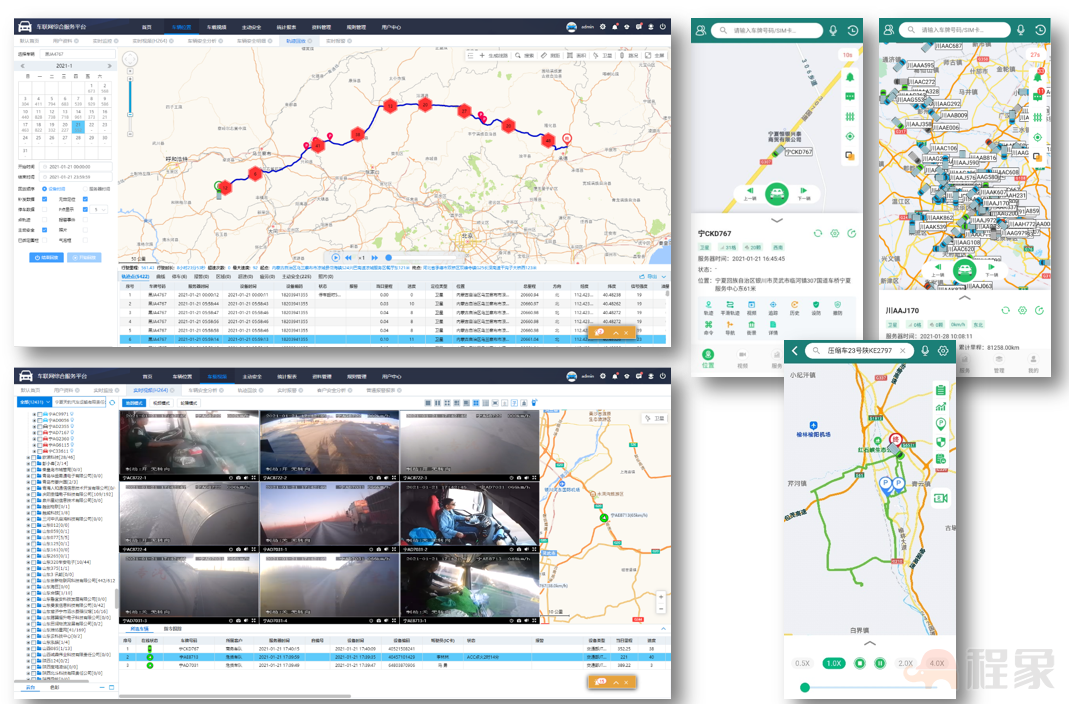Maximize the 宁AC8722-1 video tile
The image size is (1069, 704).
click(x=254, y=477)
